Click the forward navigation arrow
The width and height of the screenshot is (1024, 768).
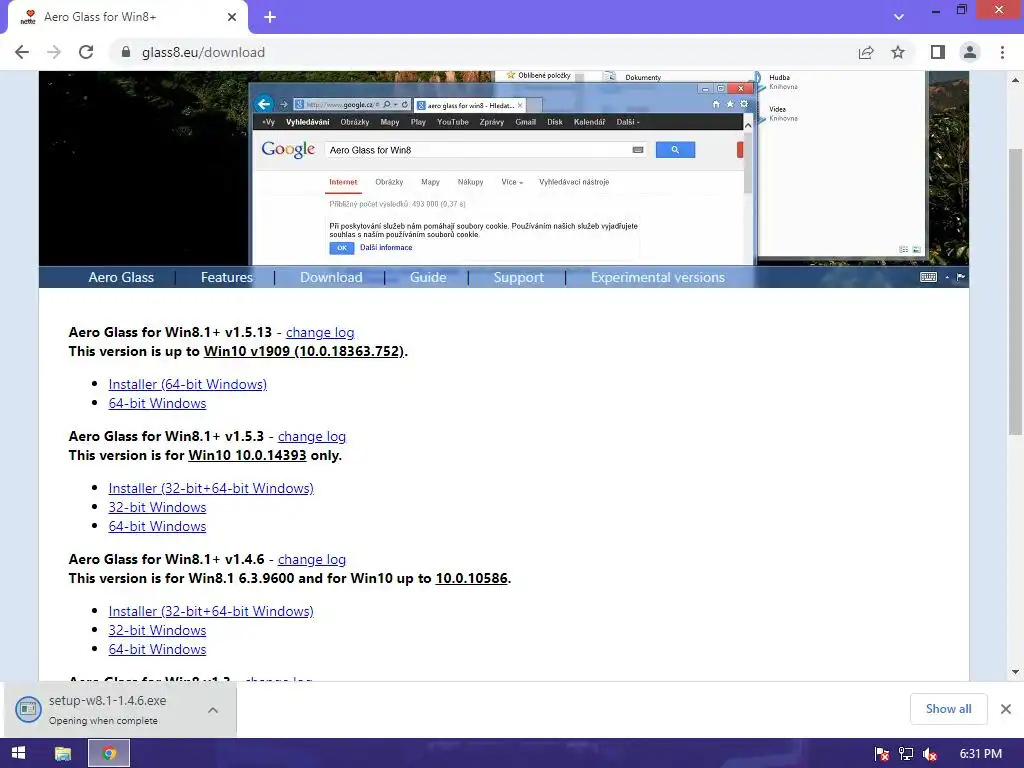[x=54, y=52]
